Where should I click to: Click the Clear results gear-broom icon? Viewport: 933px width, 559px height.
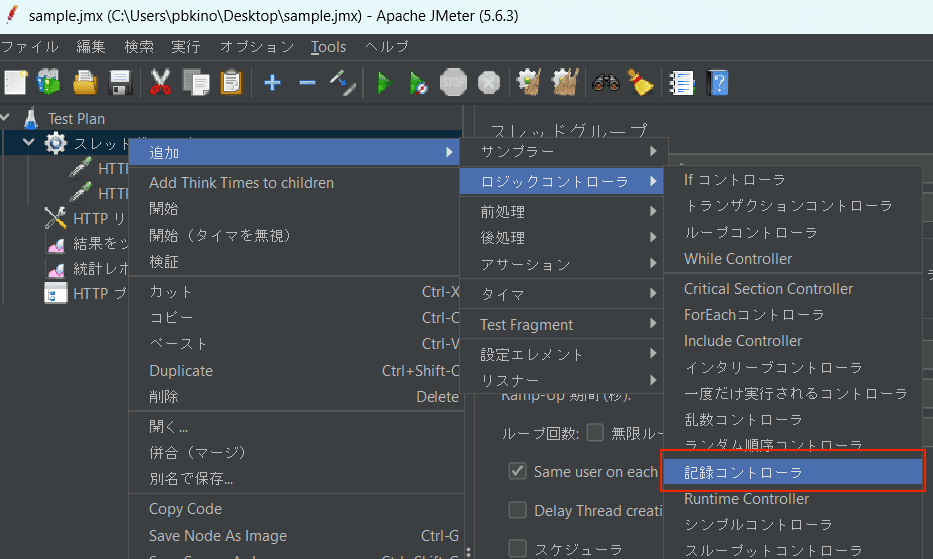[x=528, y=83]
